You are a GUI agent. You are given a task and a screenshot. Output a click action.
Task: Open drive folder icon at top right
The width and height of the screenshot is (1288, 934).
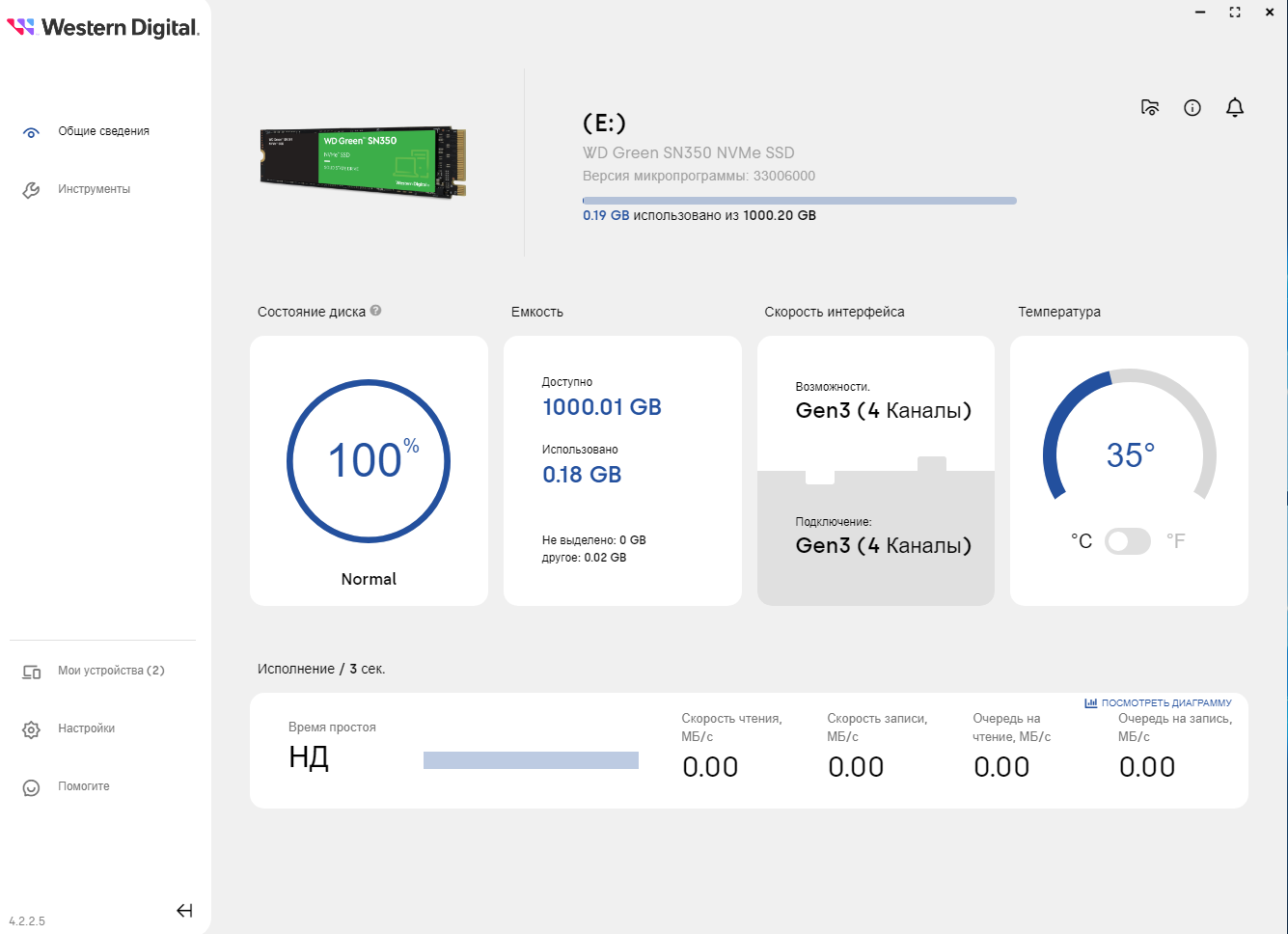[1150, 107]
